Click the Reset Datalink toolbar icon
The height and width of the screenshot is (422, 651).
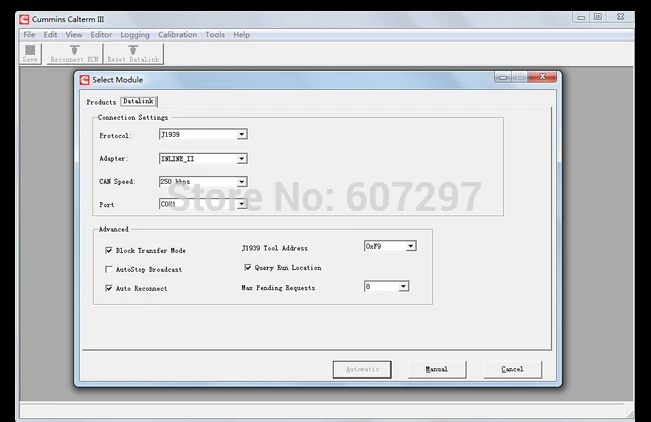pos(133,54)
